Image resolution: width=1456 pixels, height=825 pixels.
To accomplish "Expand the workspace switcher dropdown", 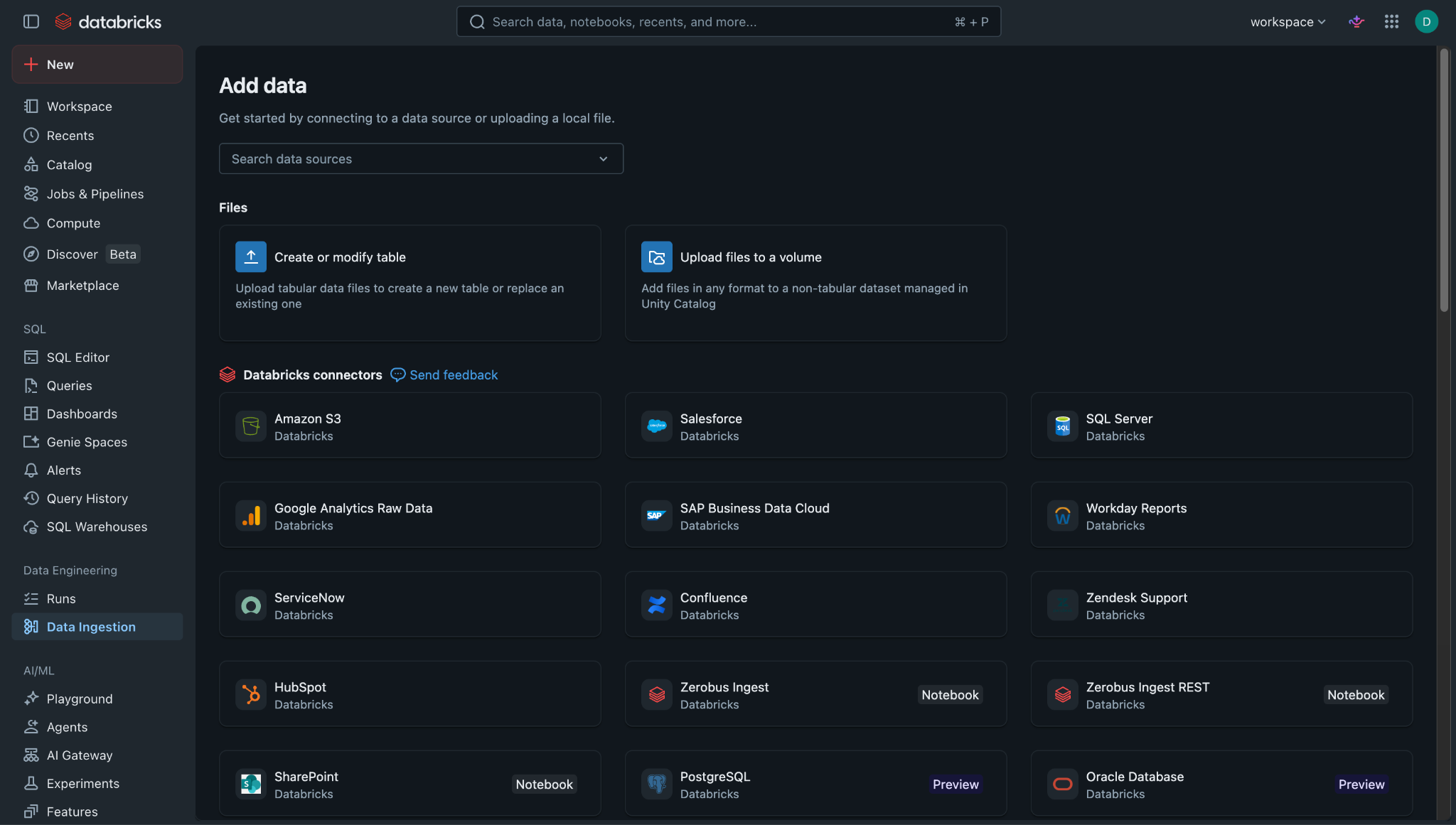I will [x=1288, y=22].
